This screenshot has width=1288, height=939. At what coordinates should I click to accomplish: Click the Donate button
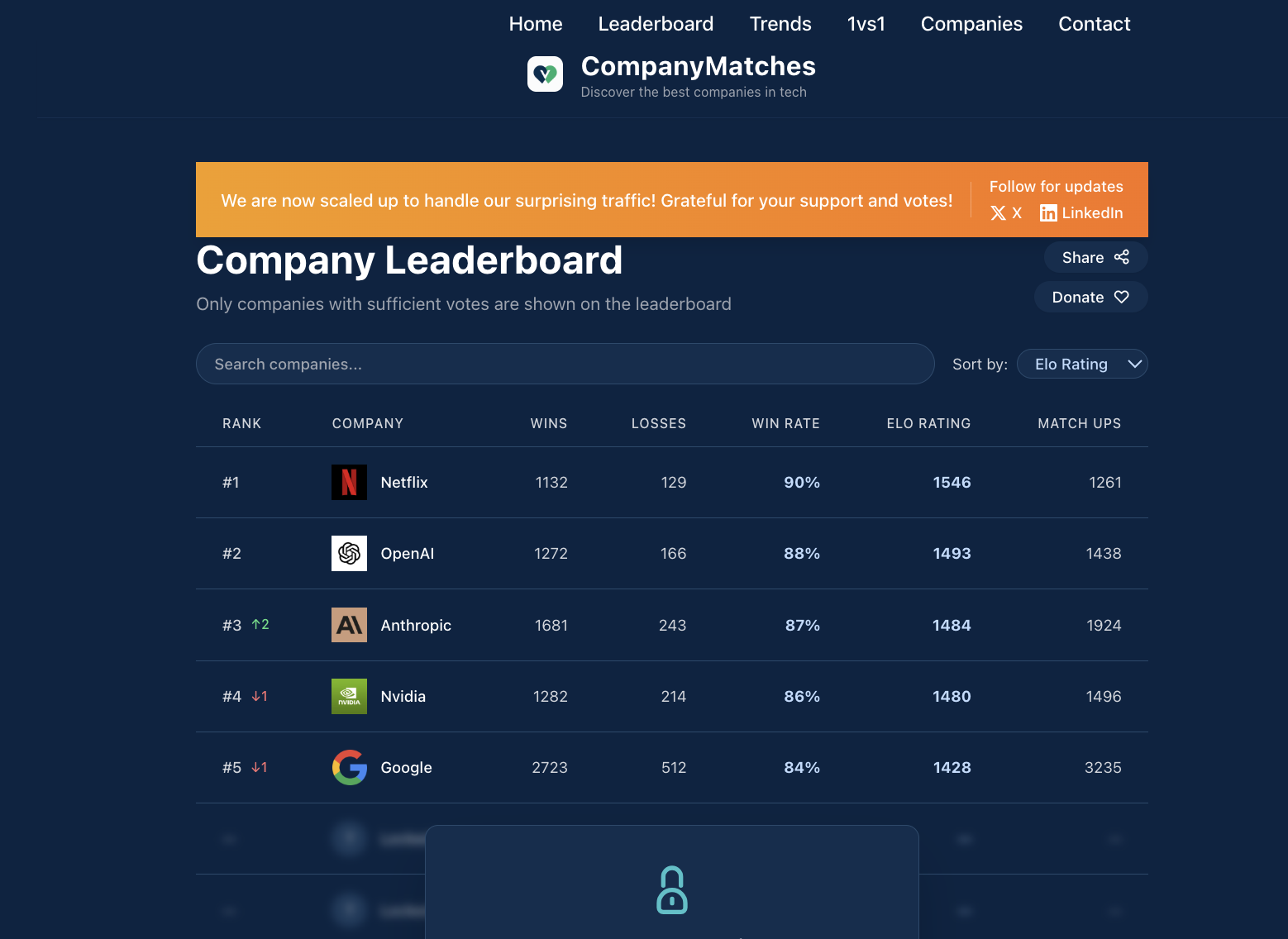click(x=1090, y=297)
